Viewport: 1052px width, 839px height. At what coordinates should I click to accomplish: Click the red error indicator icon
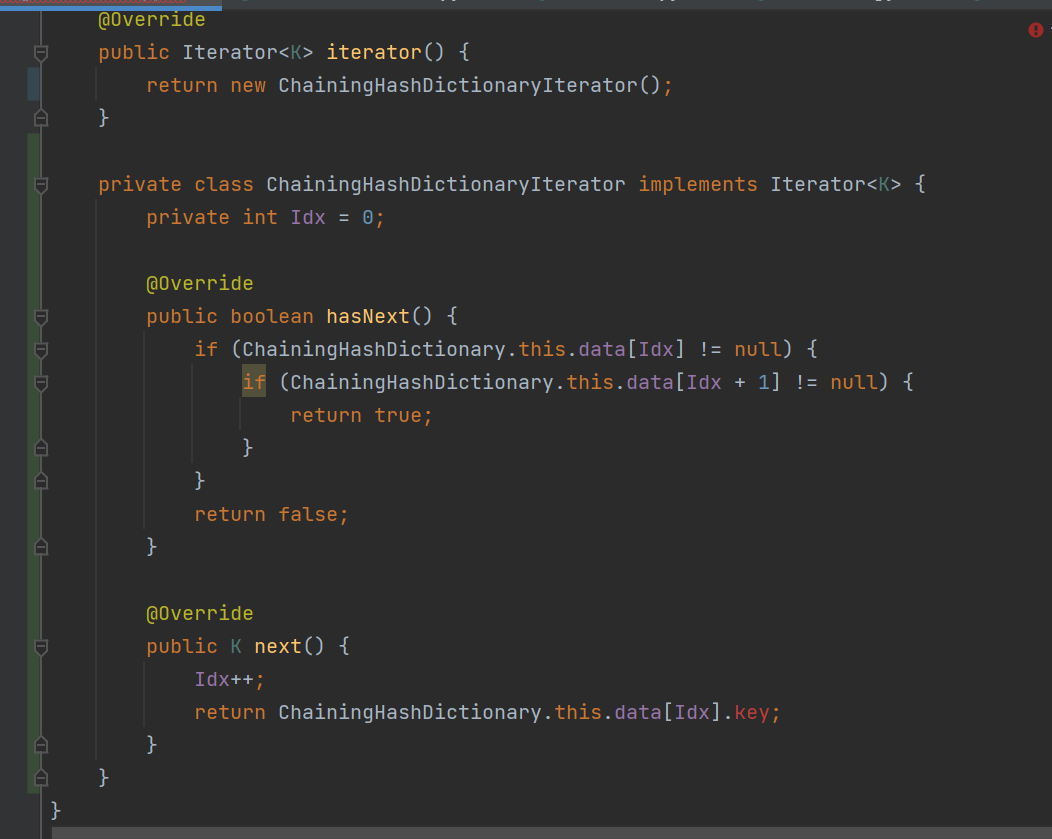[1035, 30]
